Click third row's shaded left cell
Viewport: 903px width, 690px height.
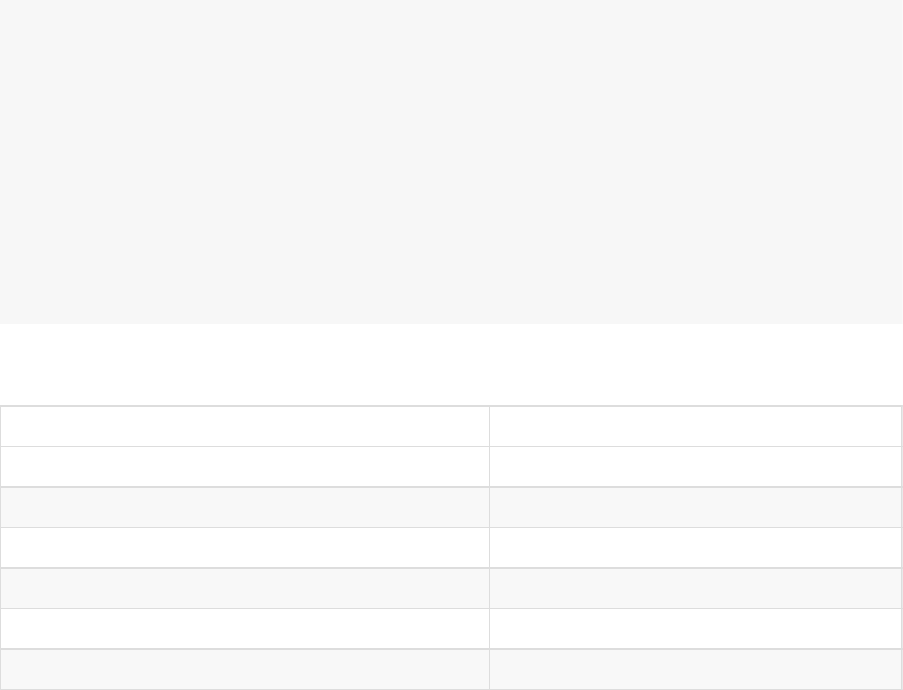245,507
